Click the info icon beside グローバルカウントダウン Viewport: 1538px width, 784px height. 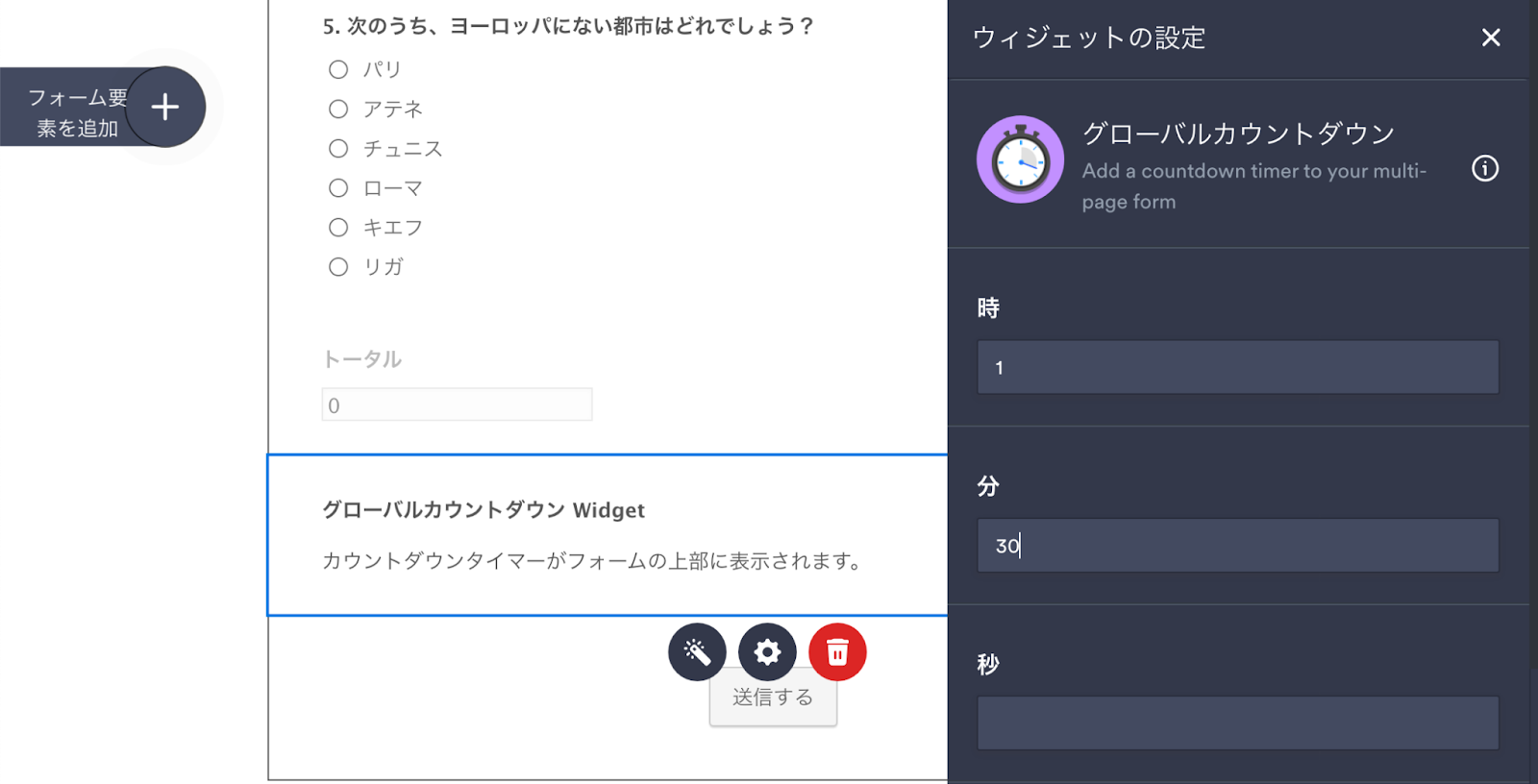[x=1485, y=169]
